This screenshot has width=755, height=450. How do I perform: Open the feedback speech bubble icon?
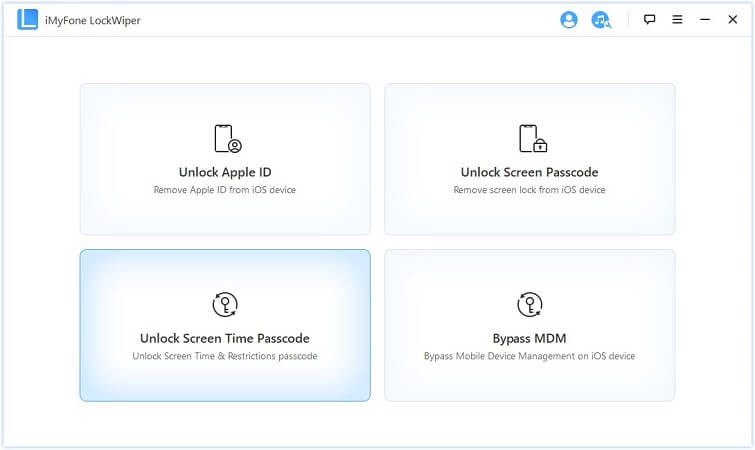coord(649,20)
